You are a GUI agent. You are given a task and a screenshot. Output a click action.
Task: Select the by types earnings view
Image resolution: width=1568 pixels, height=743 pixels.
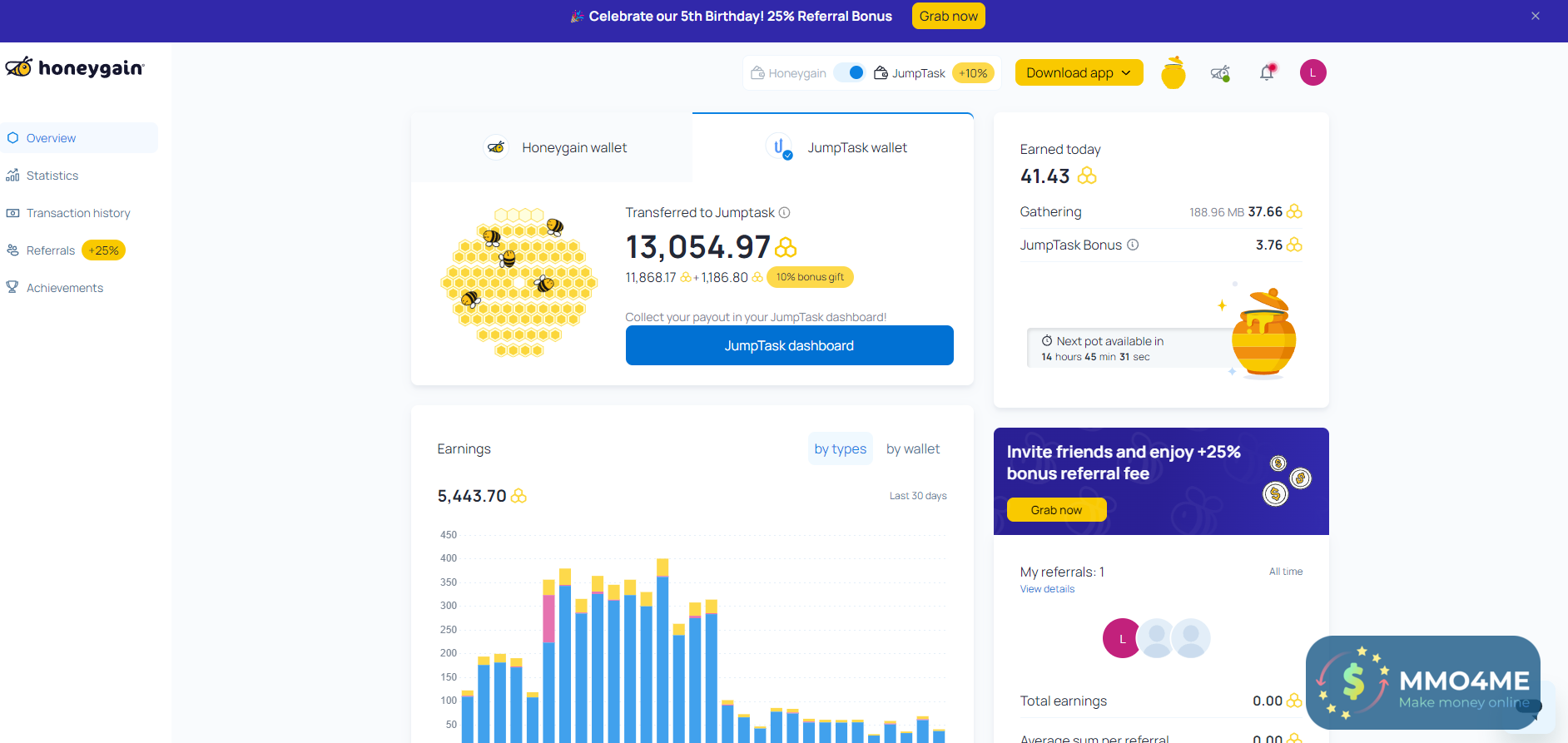[x=840, y=448]
